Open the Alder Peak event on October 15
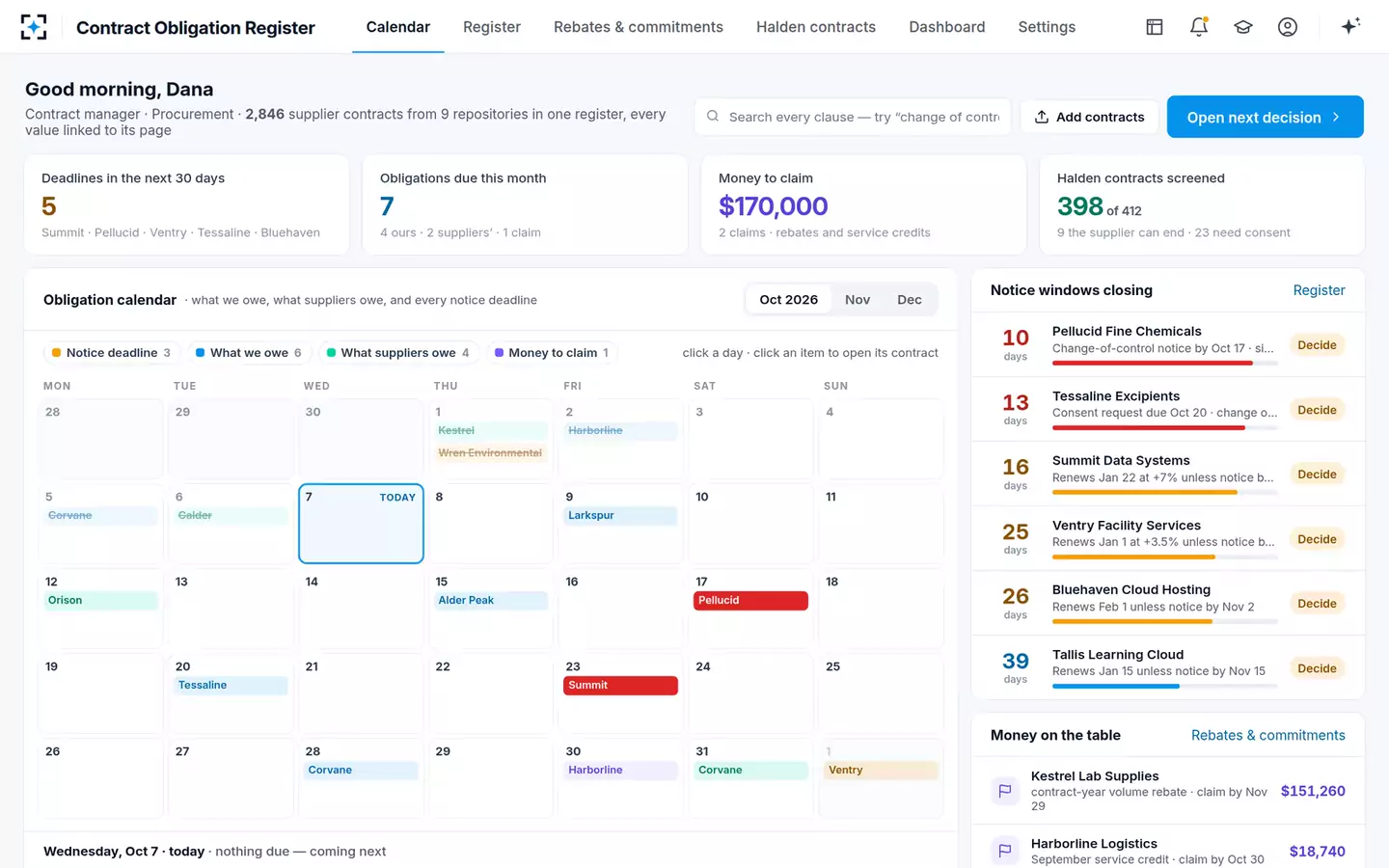This screenshot has width=1389, height=868. (490, 601)
